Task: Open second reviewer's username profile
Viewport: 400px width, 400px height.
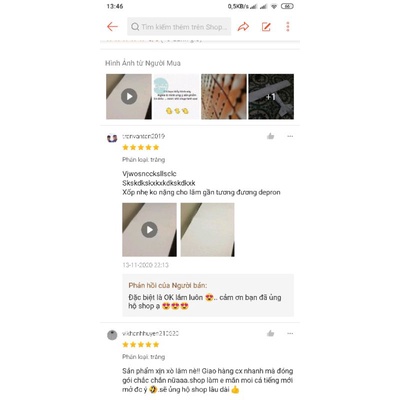Action: click(150, 333)
